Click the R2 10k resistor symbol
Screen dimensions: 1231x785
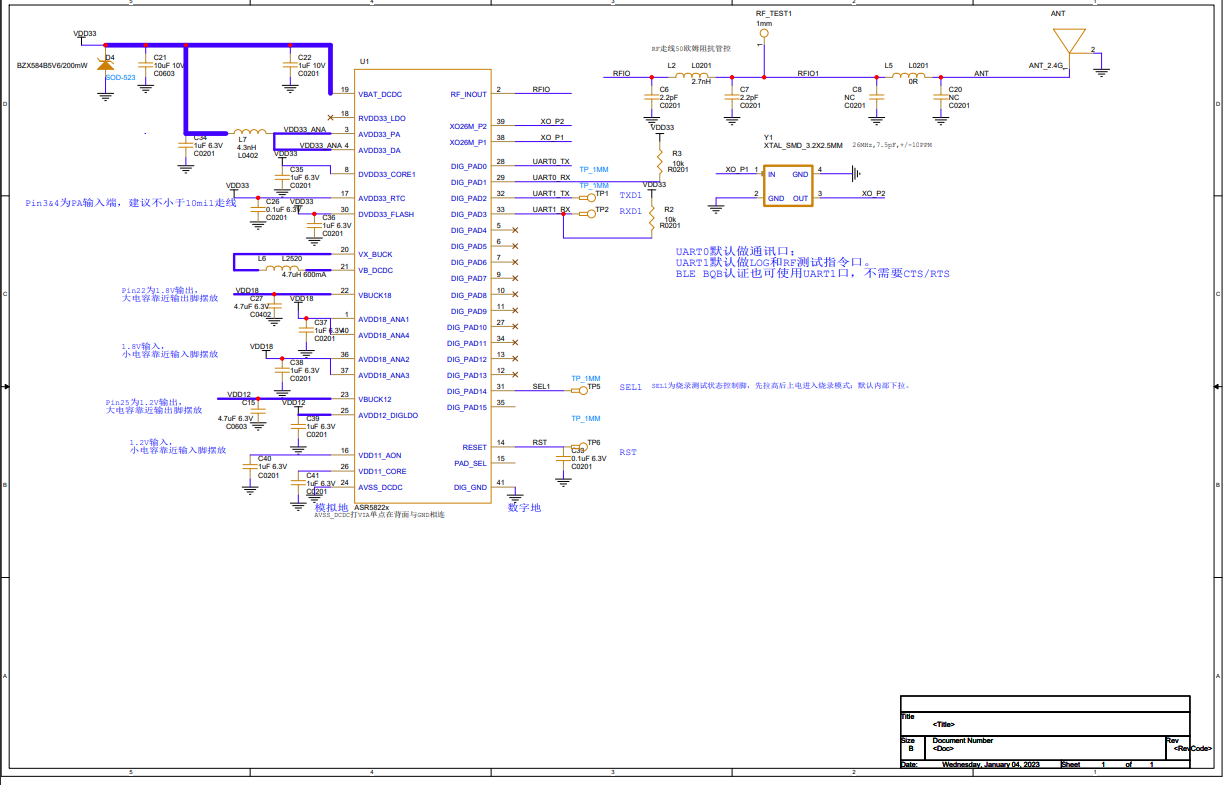coord(653,215)
